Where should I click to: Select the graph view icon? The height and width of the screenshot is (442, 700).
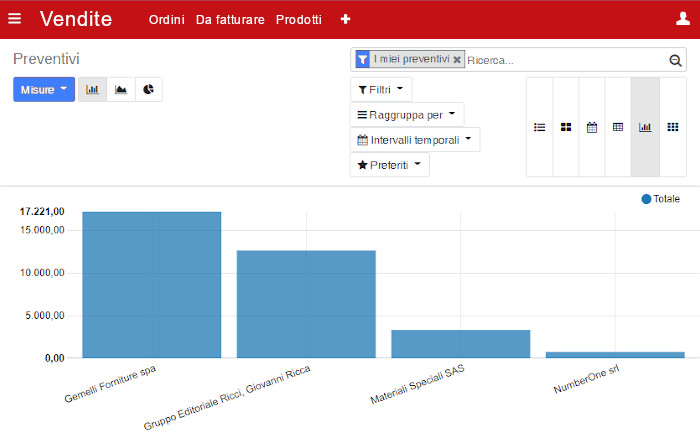(x=645, y=127)
